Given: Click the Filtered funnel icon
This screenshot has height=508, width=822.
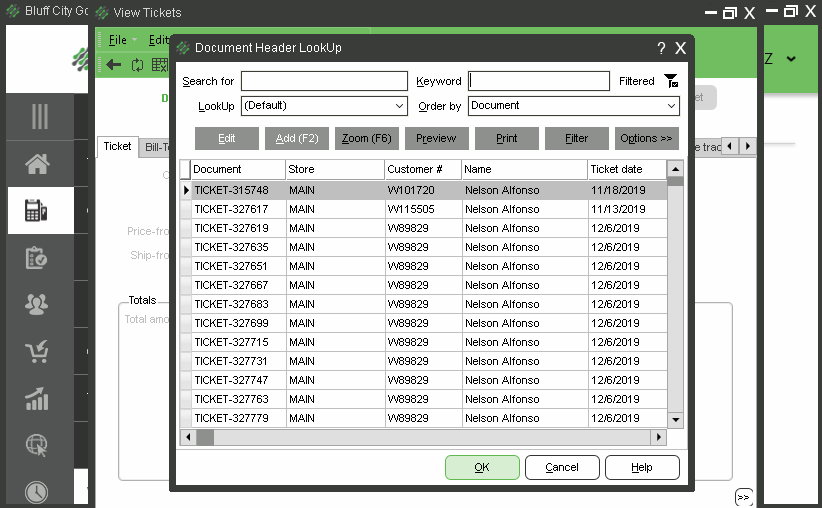Looking at the screenshot, I should (x=671, y=81).
